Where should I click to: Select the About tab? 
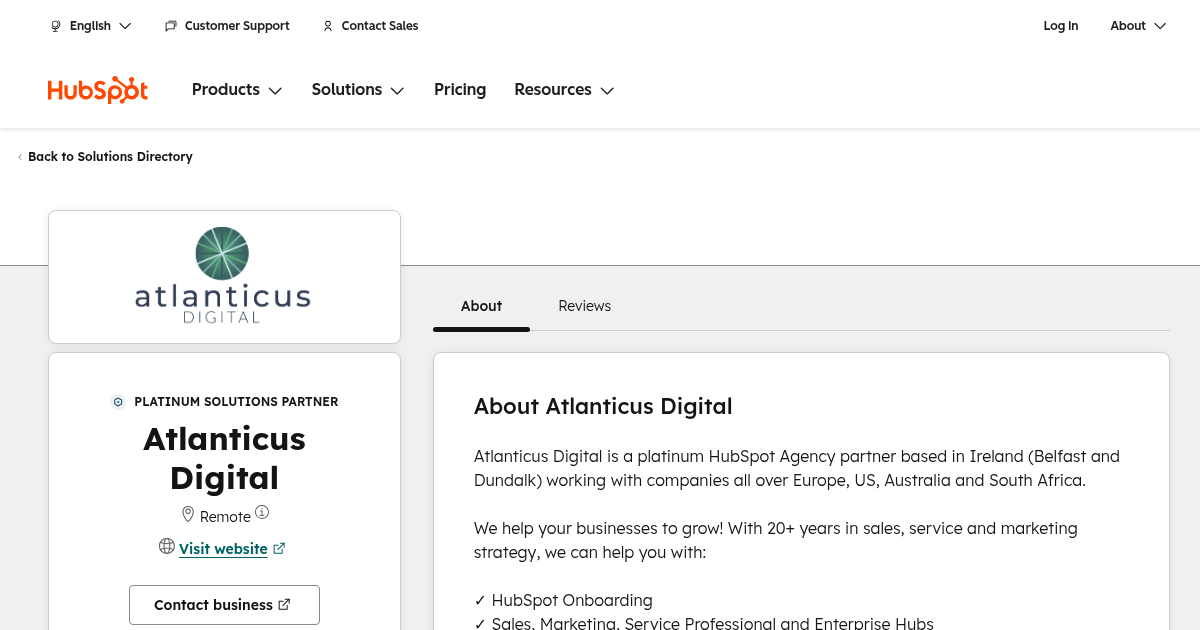pos(481,306)
